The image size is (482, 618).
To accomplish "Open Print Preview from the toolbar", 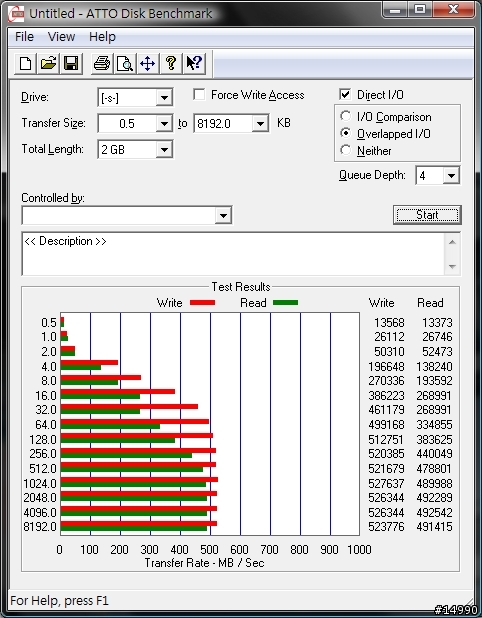I will click(x=125, y=63).
